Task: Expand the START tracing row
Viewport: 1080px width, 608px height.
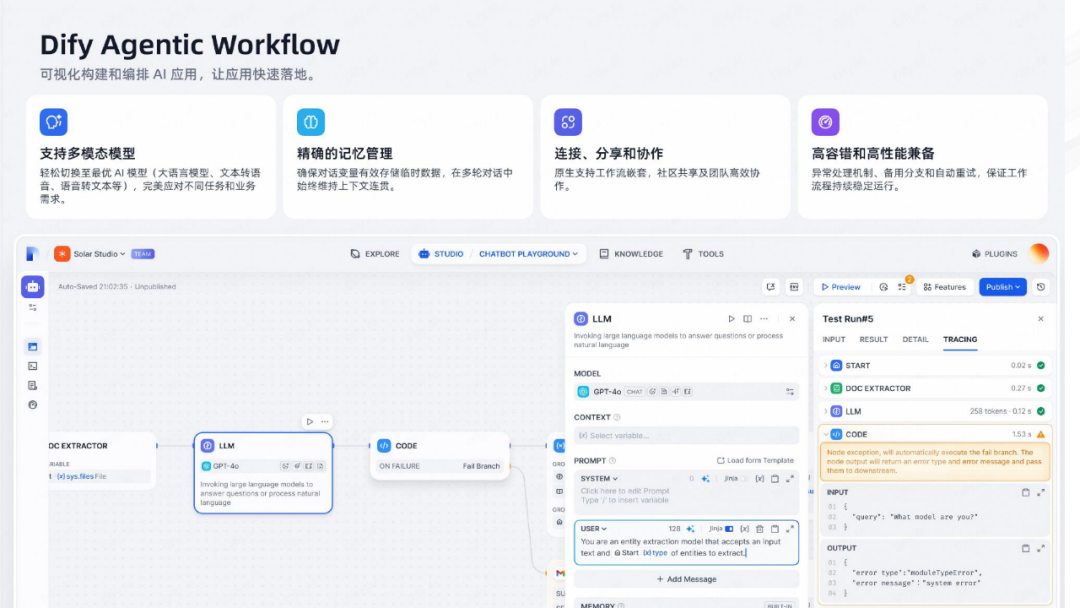Action: (x=935, y=366)
